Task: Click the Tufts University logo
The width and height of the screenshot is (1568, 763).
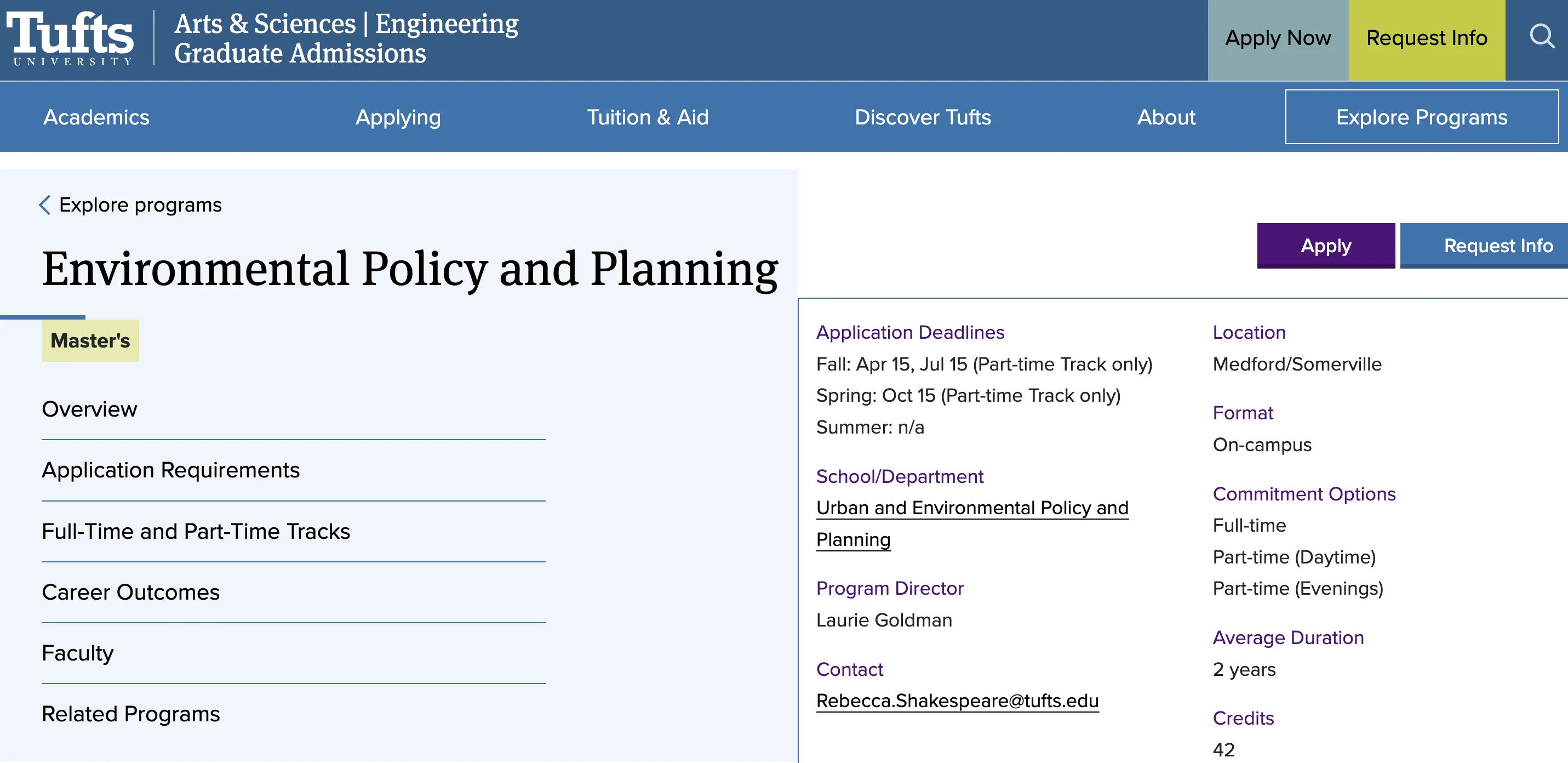Action: click(70, 38)
